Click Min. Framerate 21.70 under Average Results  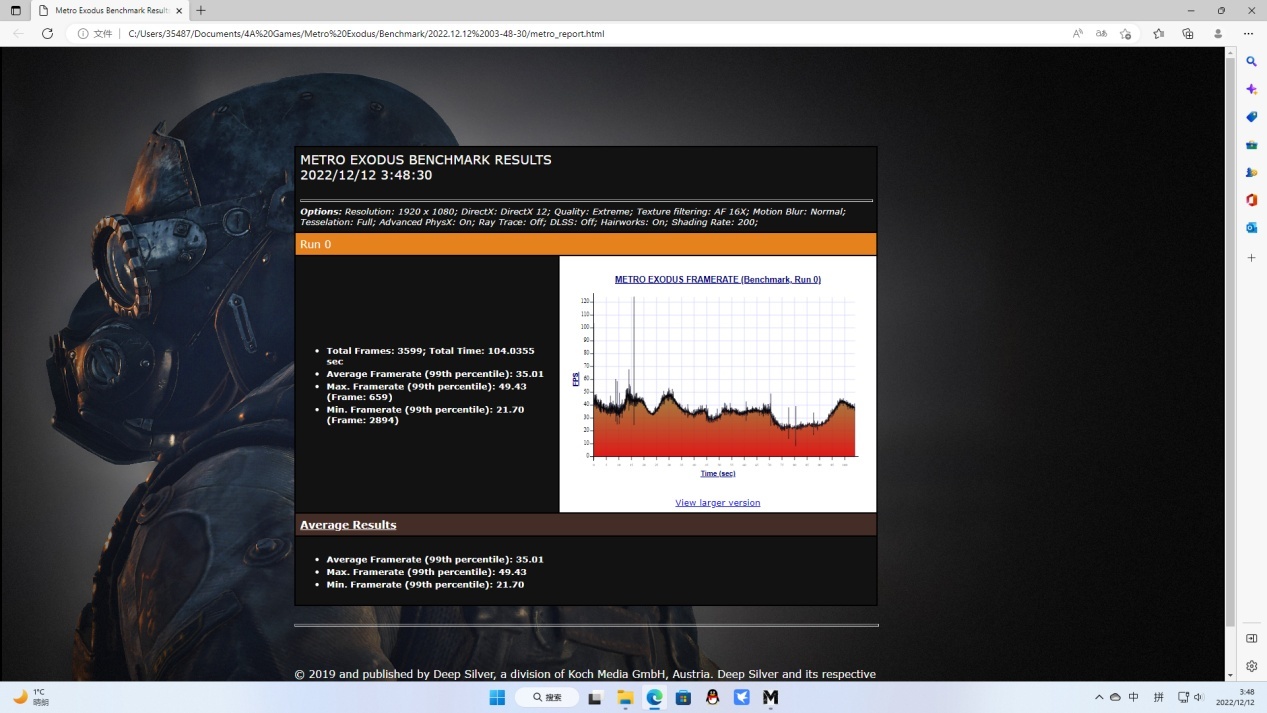pyautogui.click(x=425, y=584)
